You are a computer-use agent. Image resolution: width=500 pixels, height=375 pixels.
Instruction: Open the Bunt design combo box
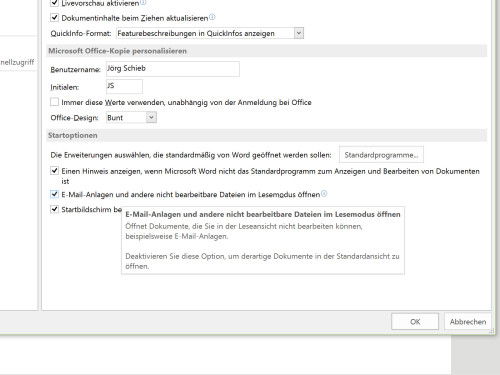click(131, 117)
